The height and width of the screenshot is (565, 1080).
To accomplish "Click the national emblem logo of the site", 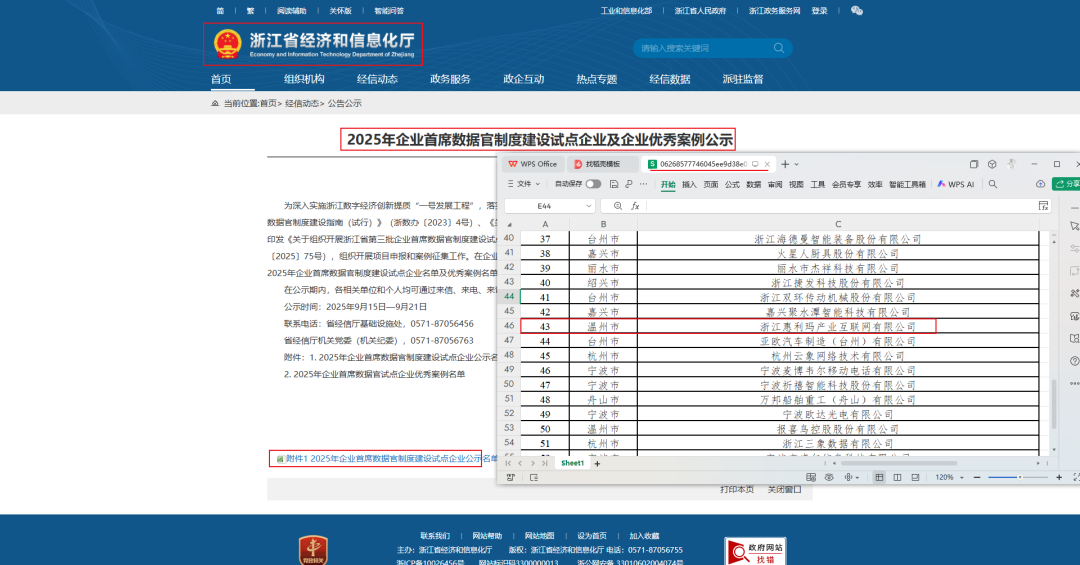I will coord(227,43).
